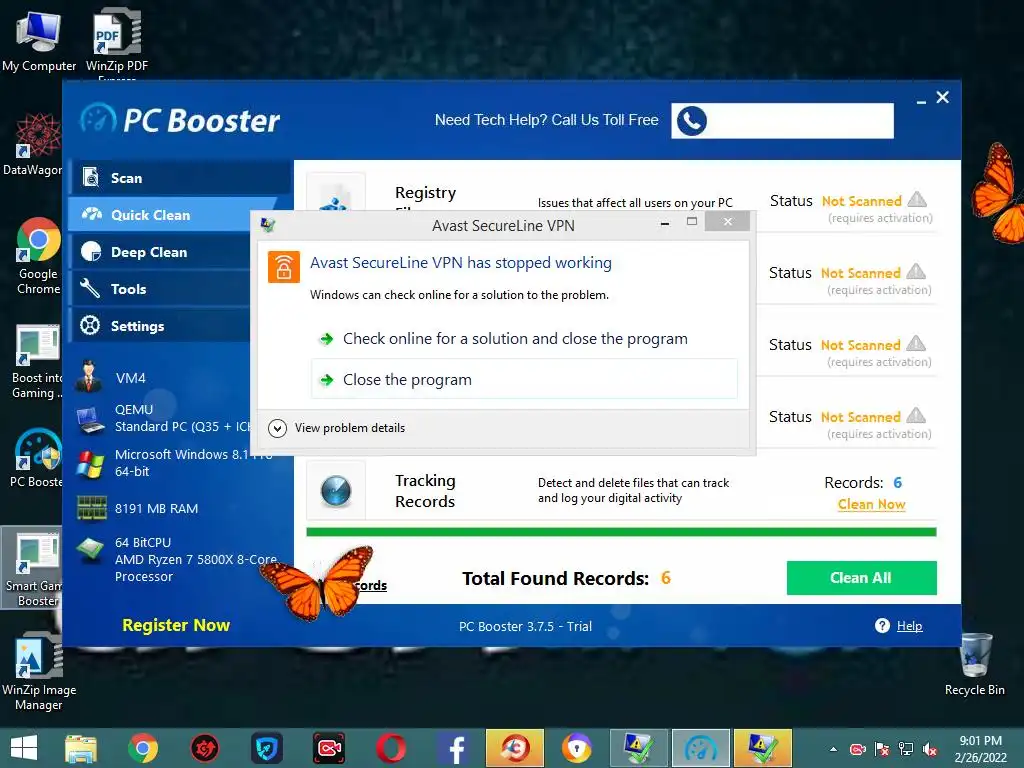Click the VM4 user avatar icon
The height and width of the screenshot is (768, 1024).
(89, 377)
